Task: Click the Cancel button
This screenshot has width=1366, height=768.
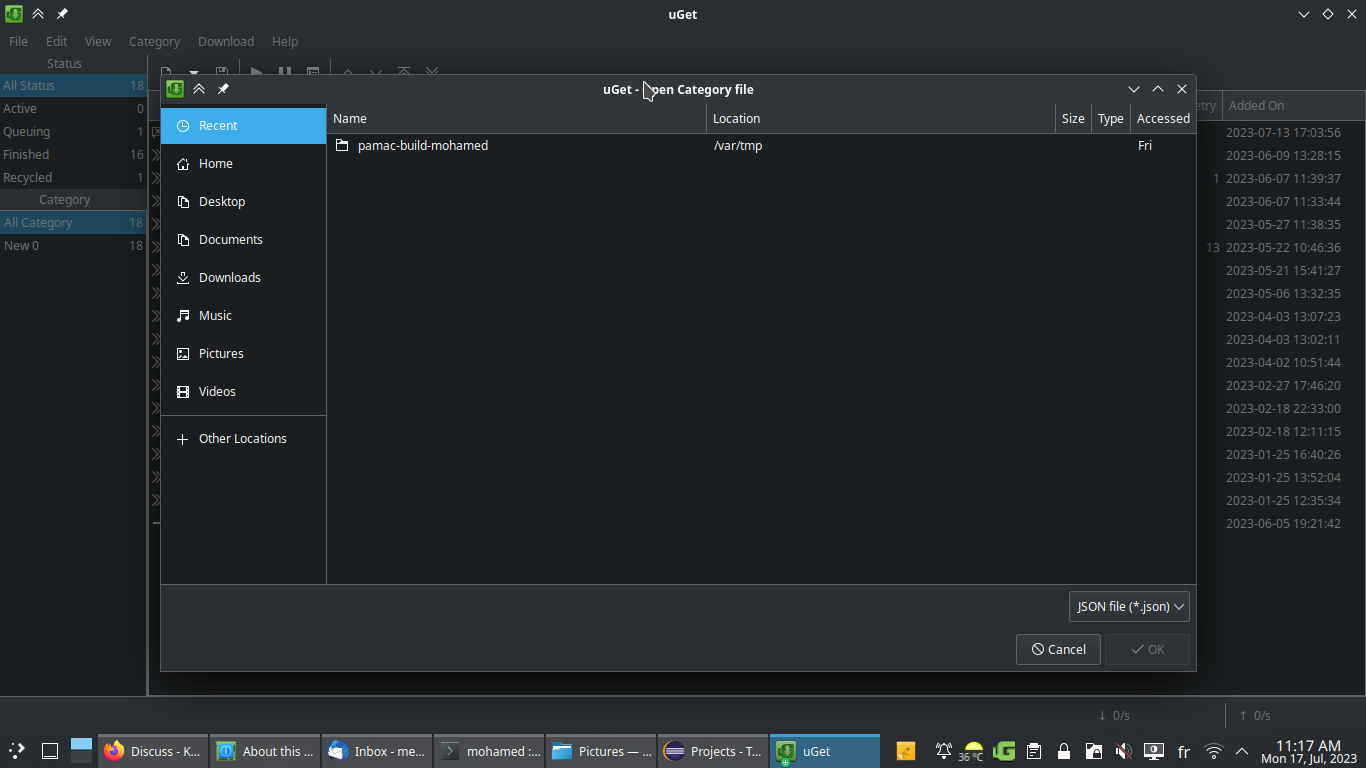Action: click(x=1058, y=650)
